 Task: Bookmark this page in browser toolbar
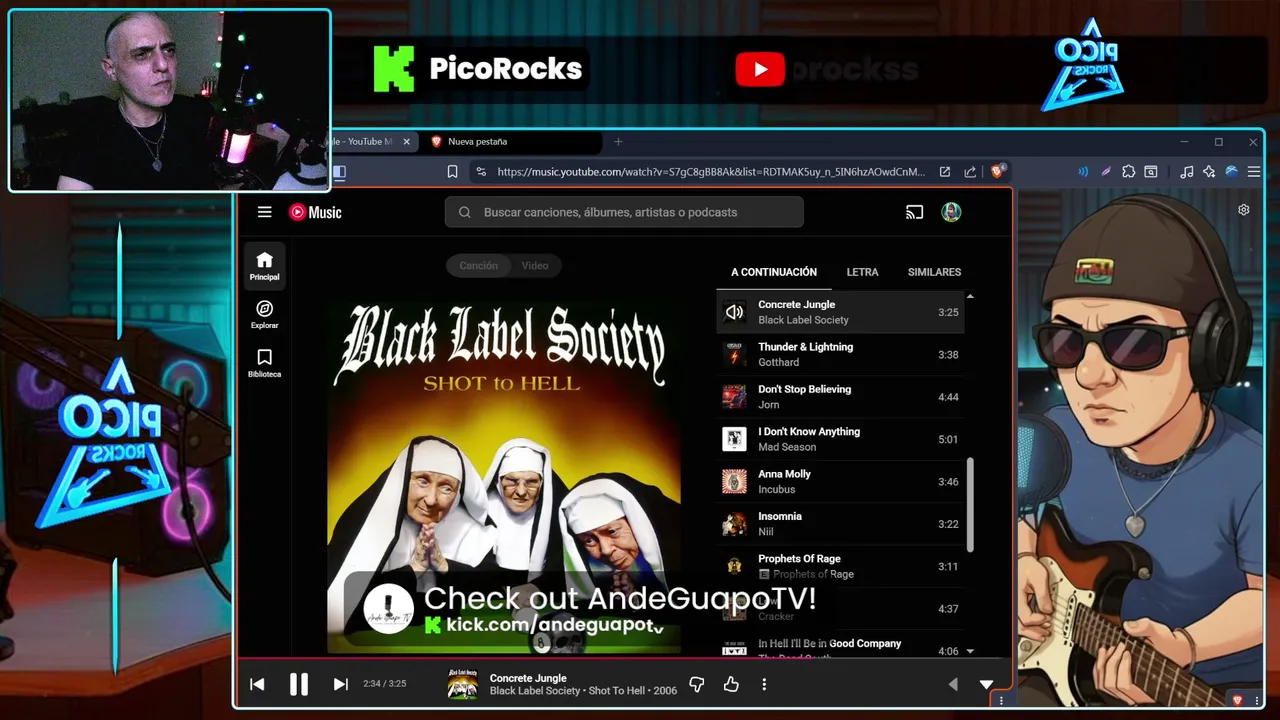pyautogui.click(x=452, y=172)
